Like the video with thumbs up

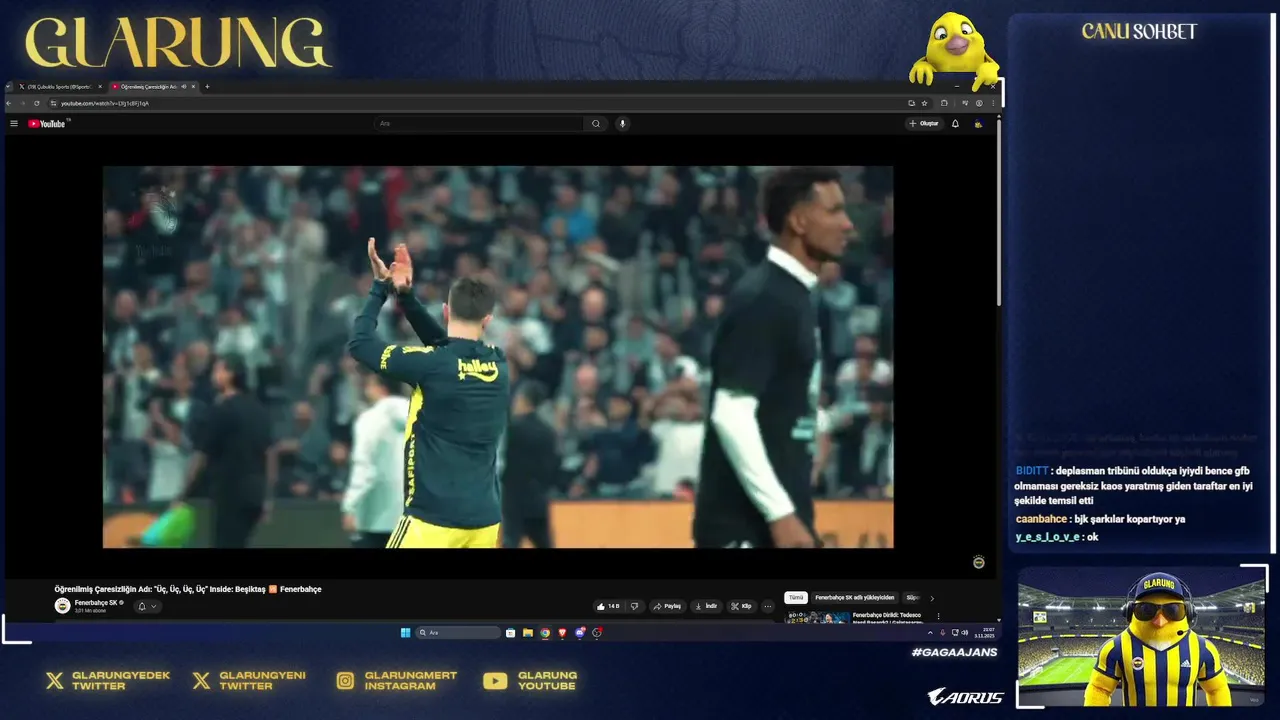tap(608, 606)
